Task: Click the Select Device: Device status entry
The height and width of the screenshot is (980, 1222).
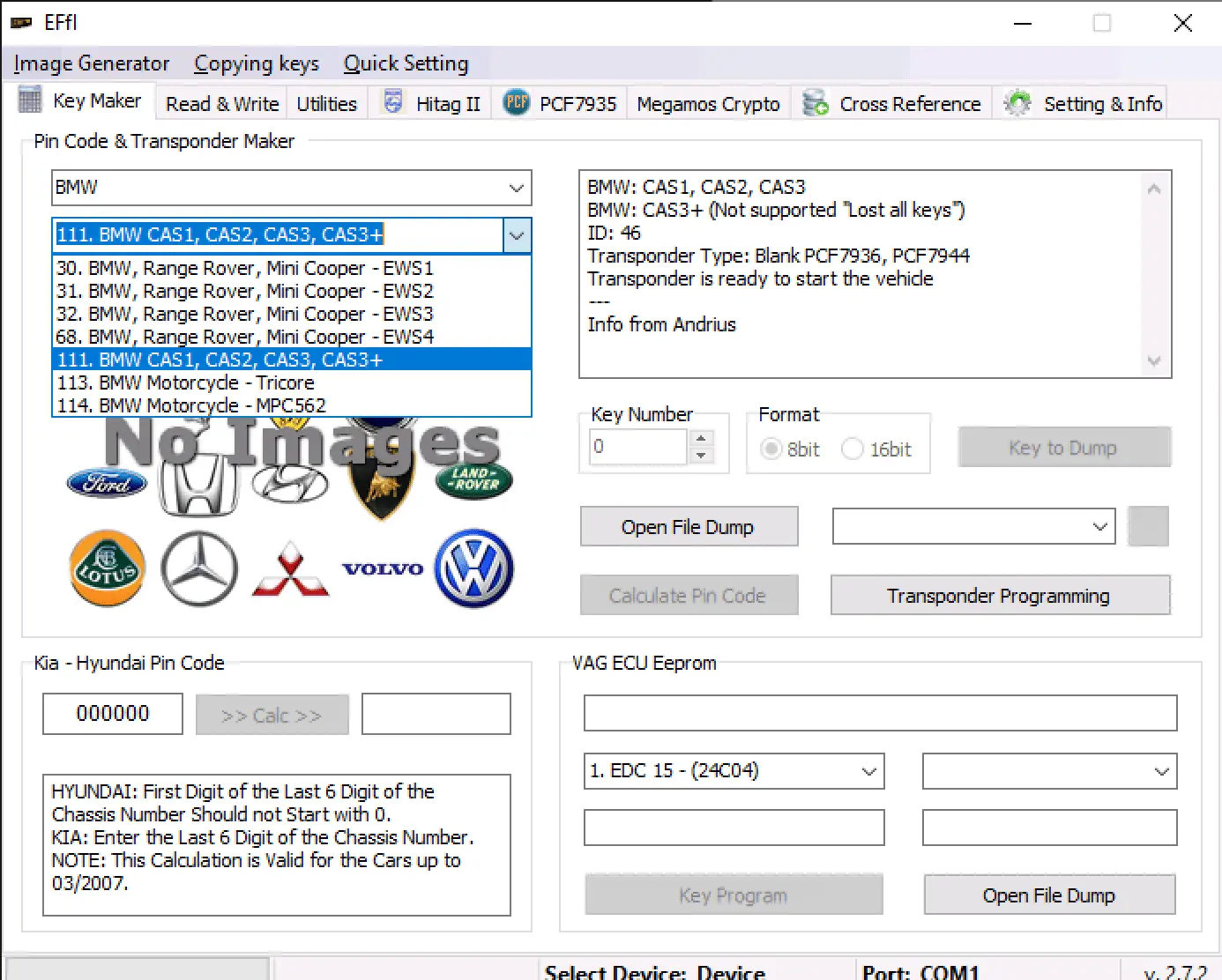Action: pyautogui.click(x=654, y=972)
